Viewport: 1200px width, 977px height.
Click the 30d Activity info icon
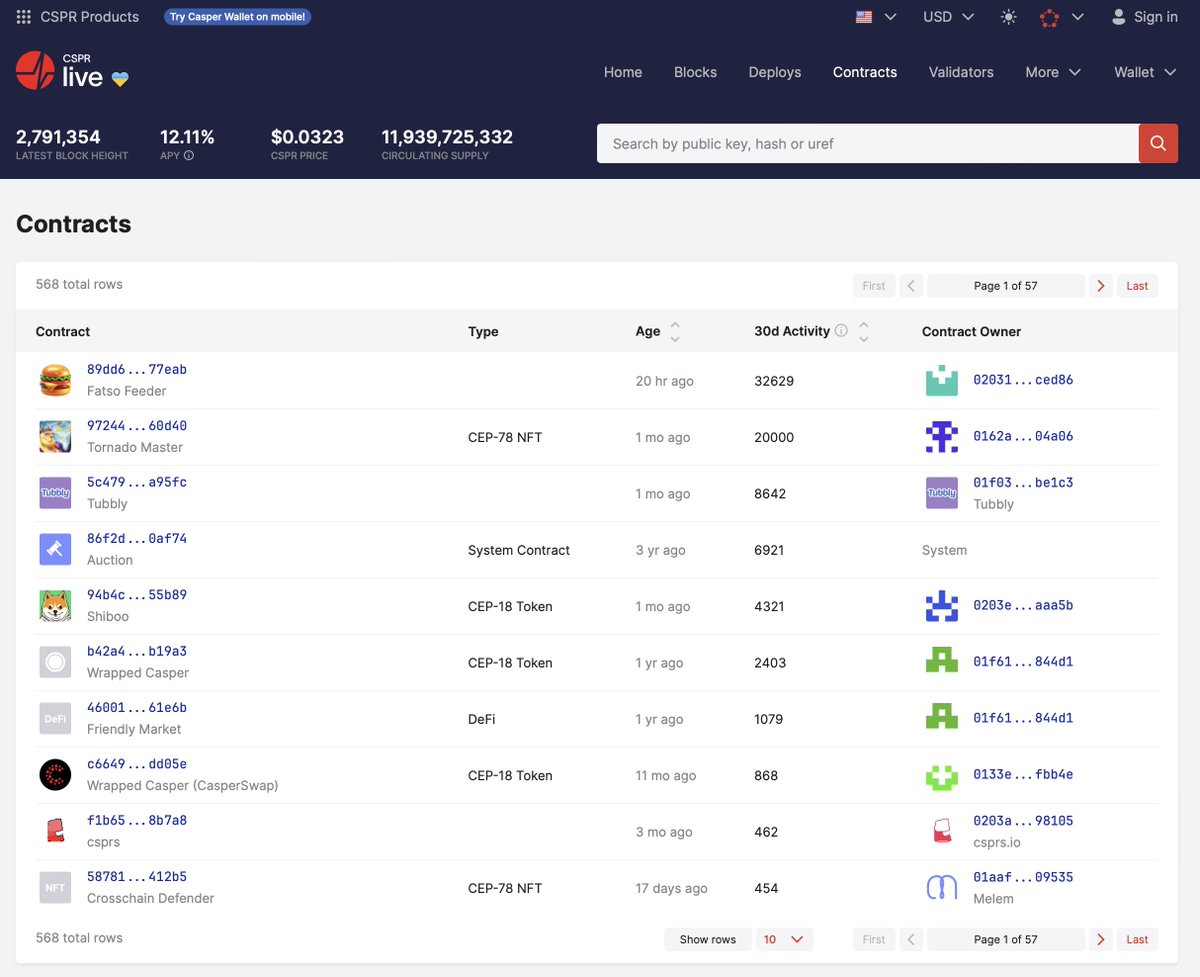click(x=841, y=331)
